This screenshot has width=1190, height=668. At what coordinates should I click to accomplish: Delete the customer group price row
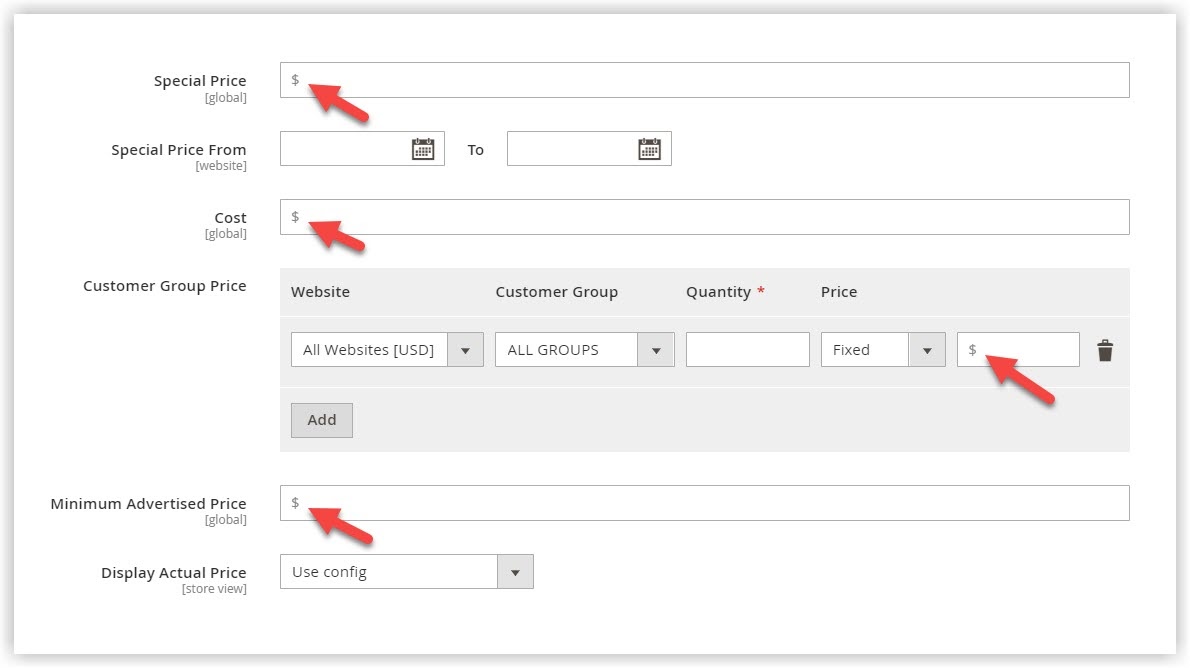coord(1105,350)
